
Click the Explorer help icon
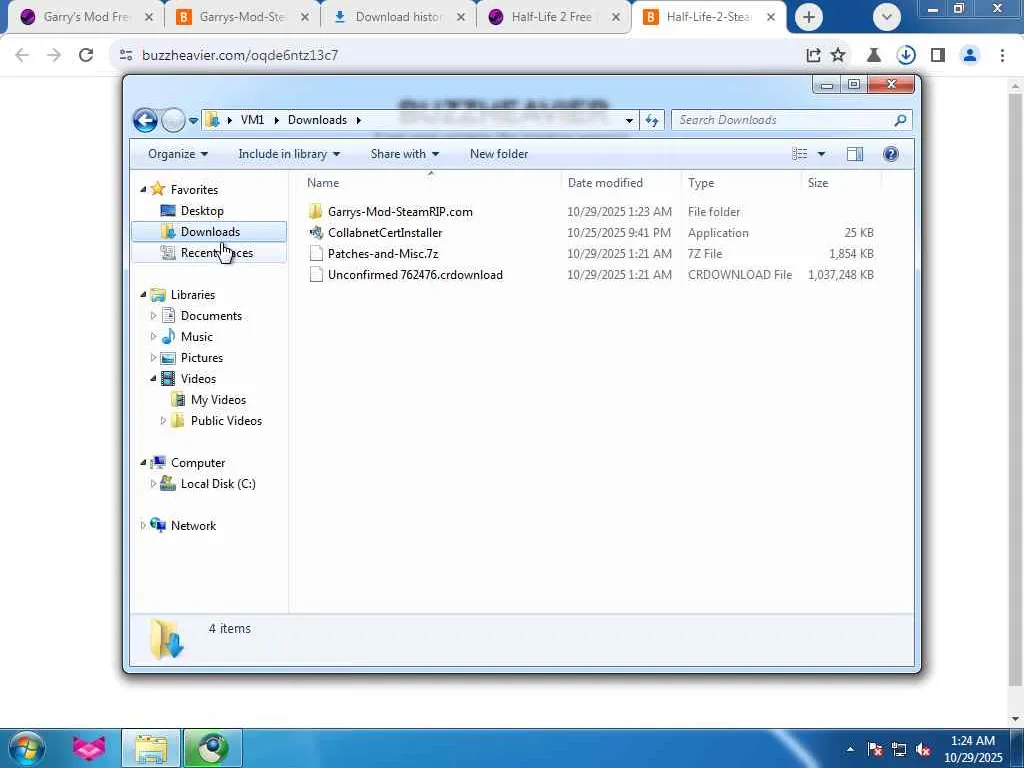tap(891, 154)
